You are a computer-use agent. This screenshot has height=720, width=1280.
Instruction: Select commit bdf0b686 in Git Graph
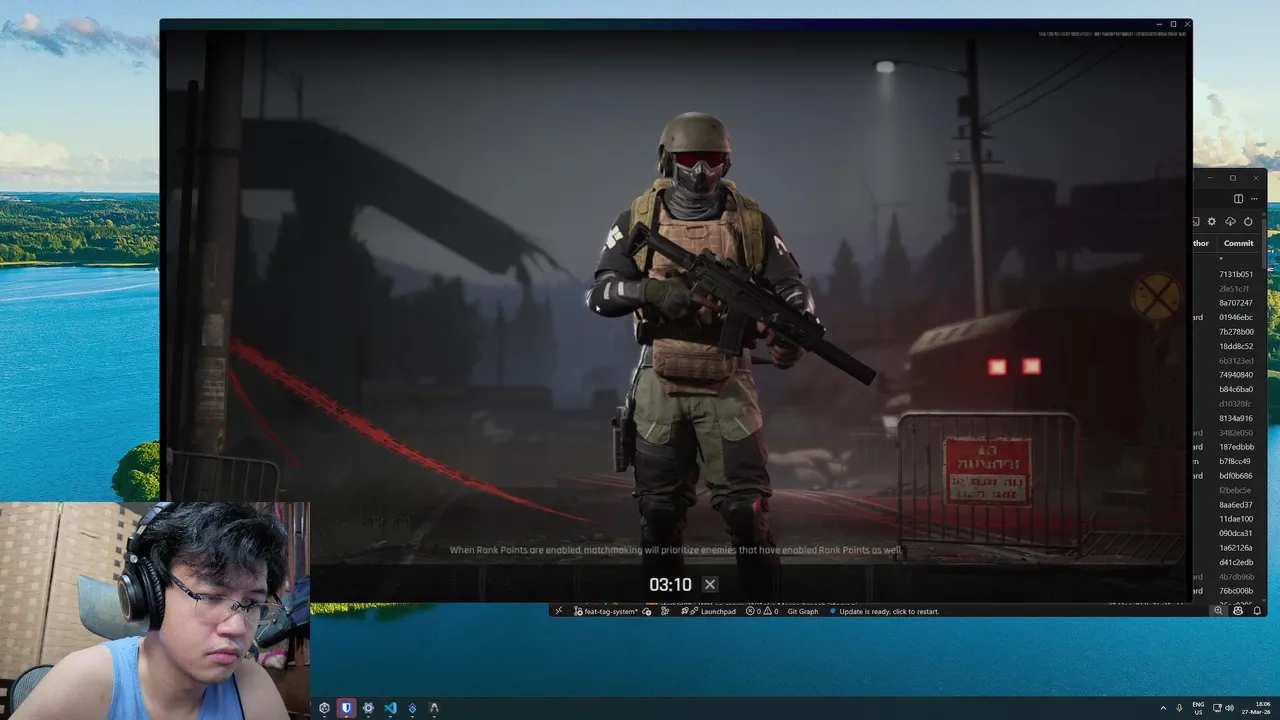[1236, 476]
